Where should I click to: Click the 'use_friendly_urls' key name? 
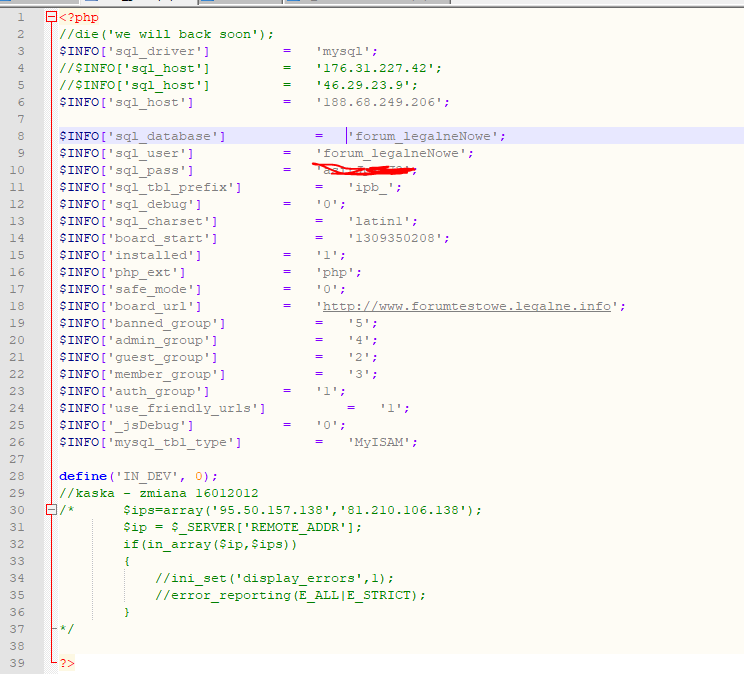(x=185, y=408)
